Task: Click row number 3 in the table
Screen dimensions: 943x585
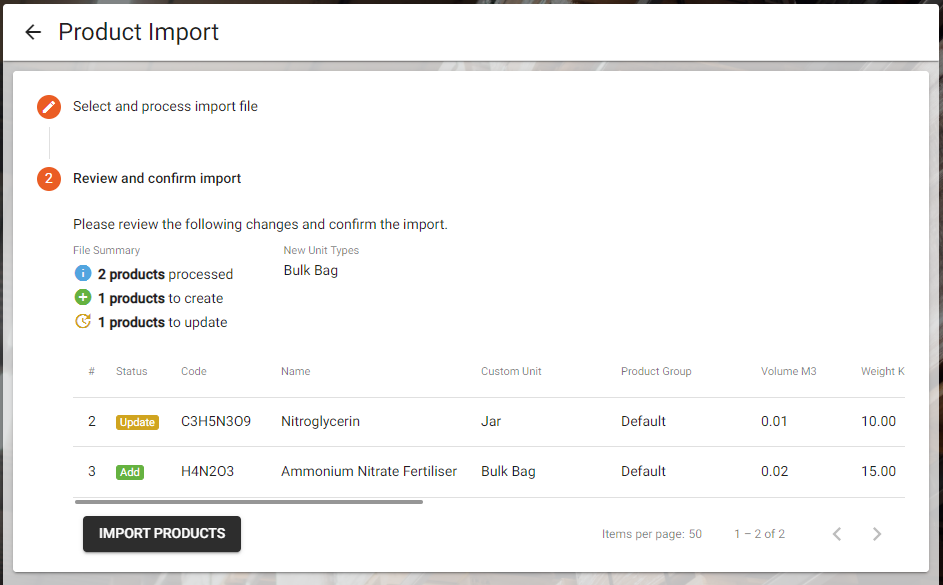Action: (91, 471)
